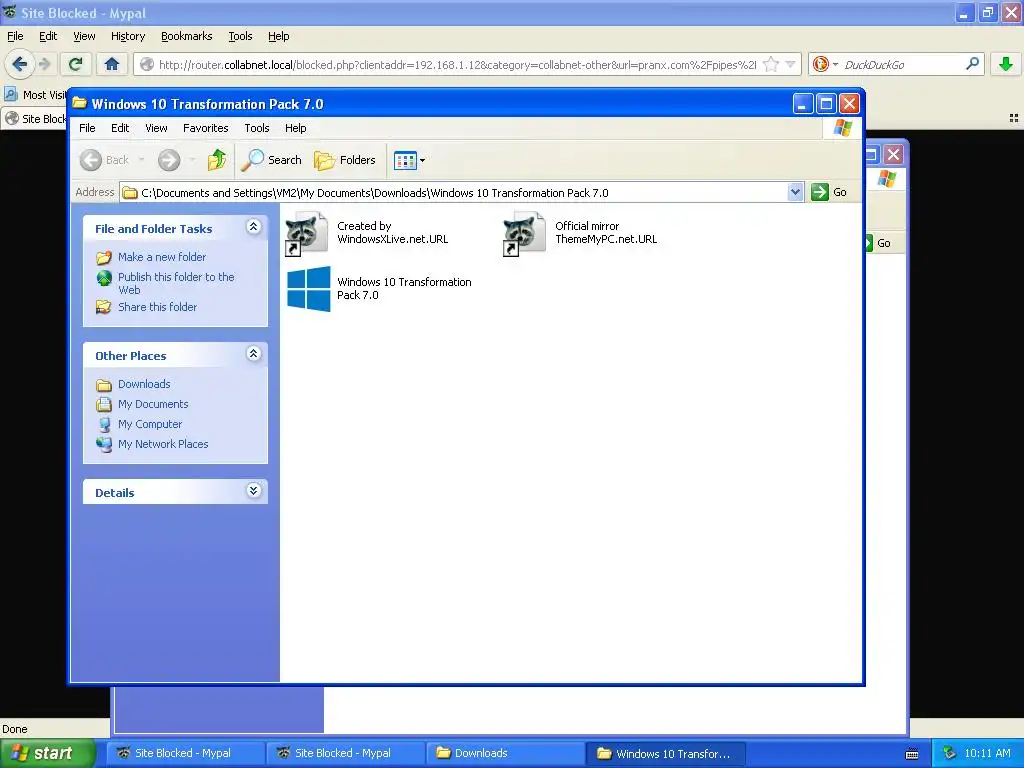Image resolution: width=1024 pixels, height=768 pixels.
Task: Open the Most Visited bookmarks button
Action: [36, 95]
